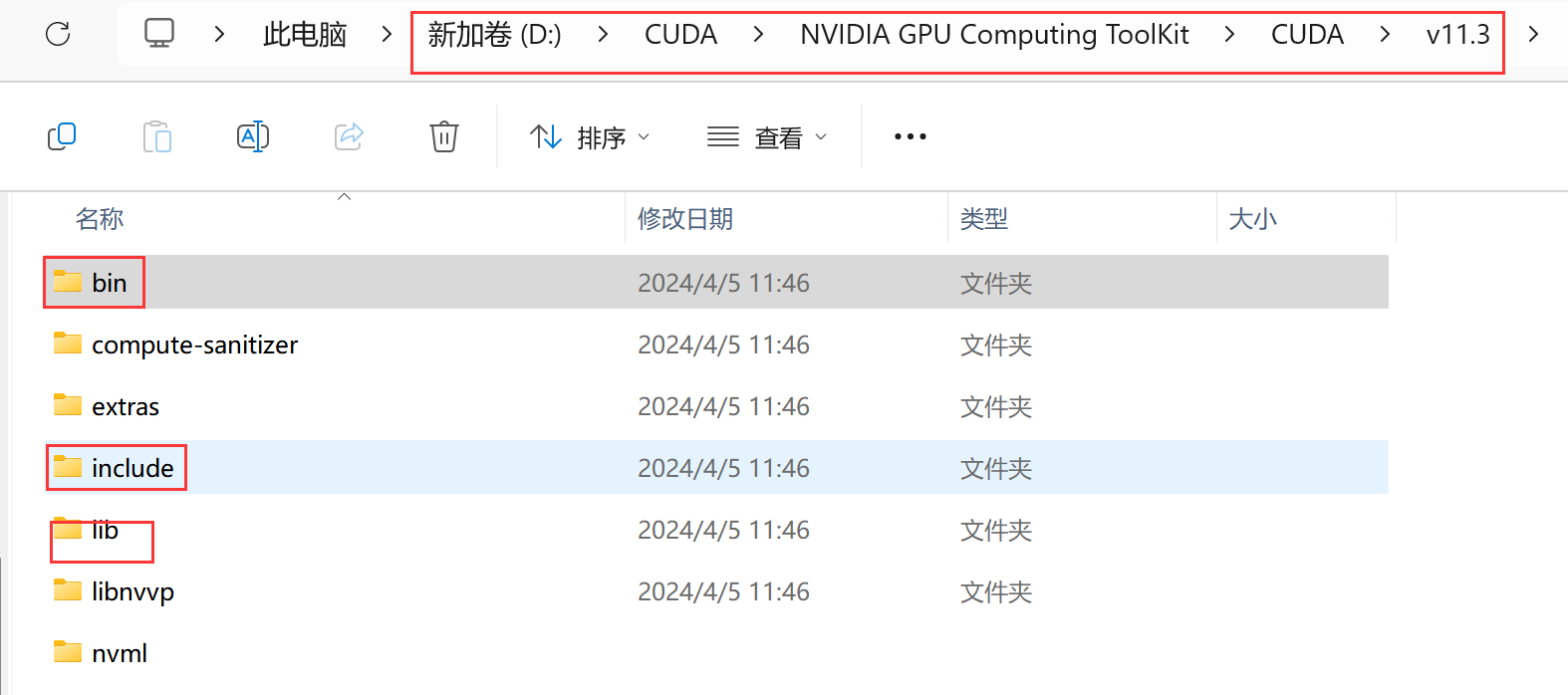Select the rename icon
This screenshot has height=695, width=1568.
tap(253, 136)
